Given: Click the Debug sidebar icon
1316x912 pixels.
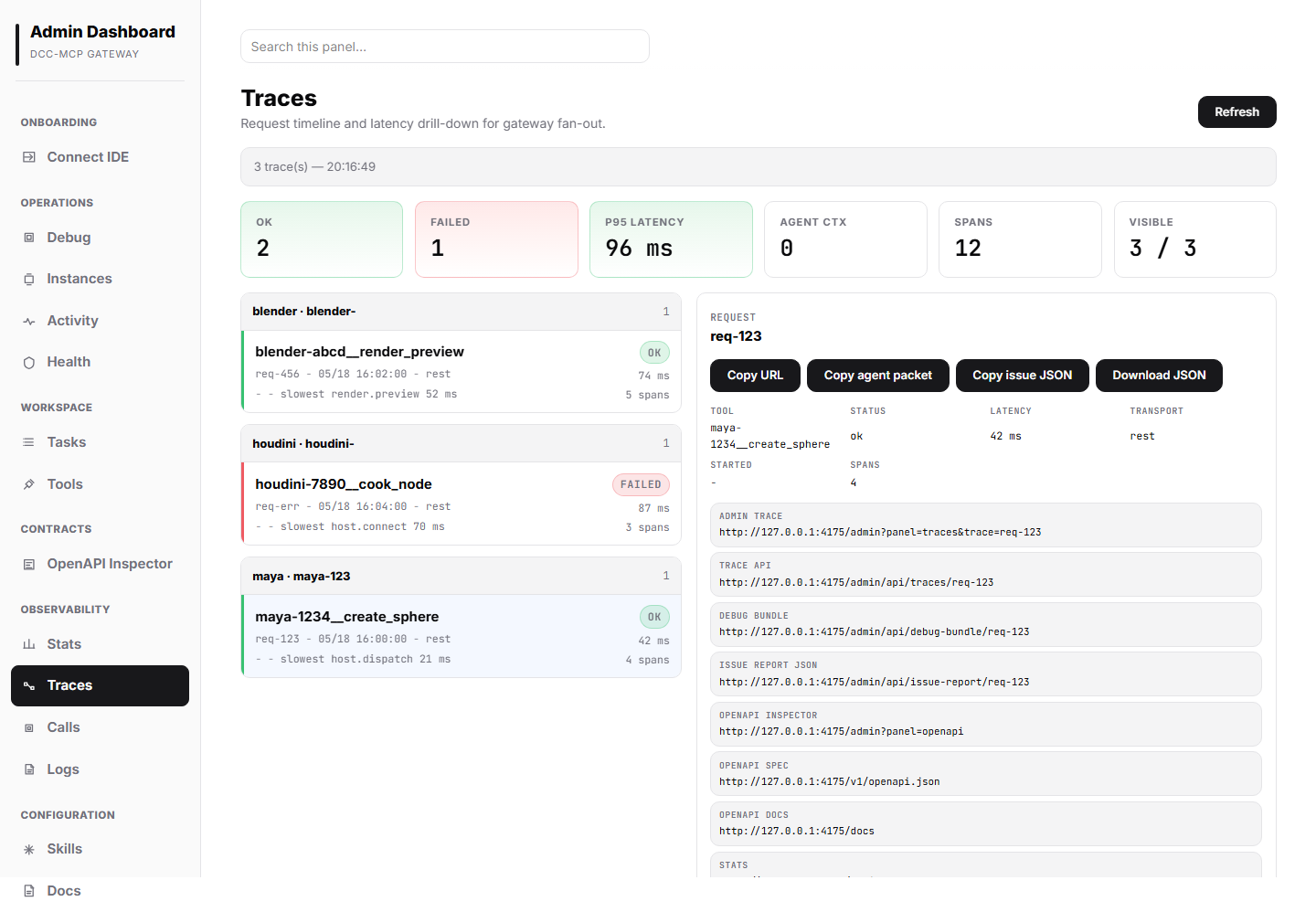Looking at the screenshot, I should [29, 238].
